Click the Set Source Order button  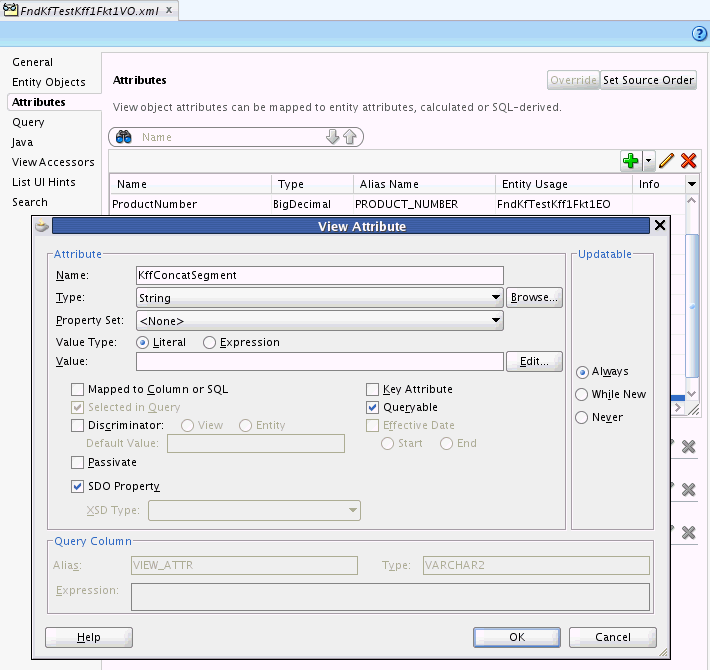coord(648,80)
